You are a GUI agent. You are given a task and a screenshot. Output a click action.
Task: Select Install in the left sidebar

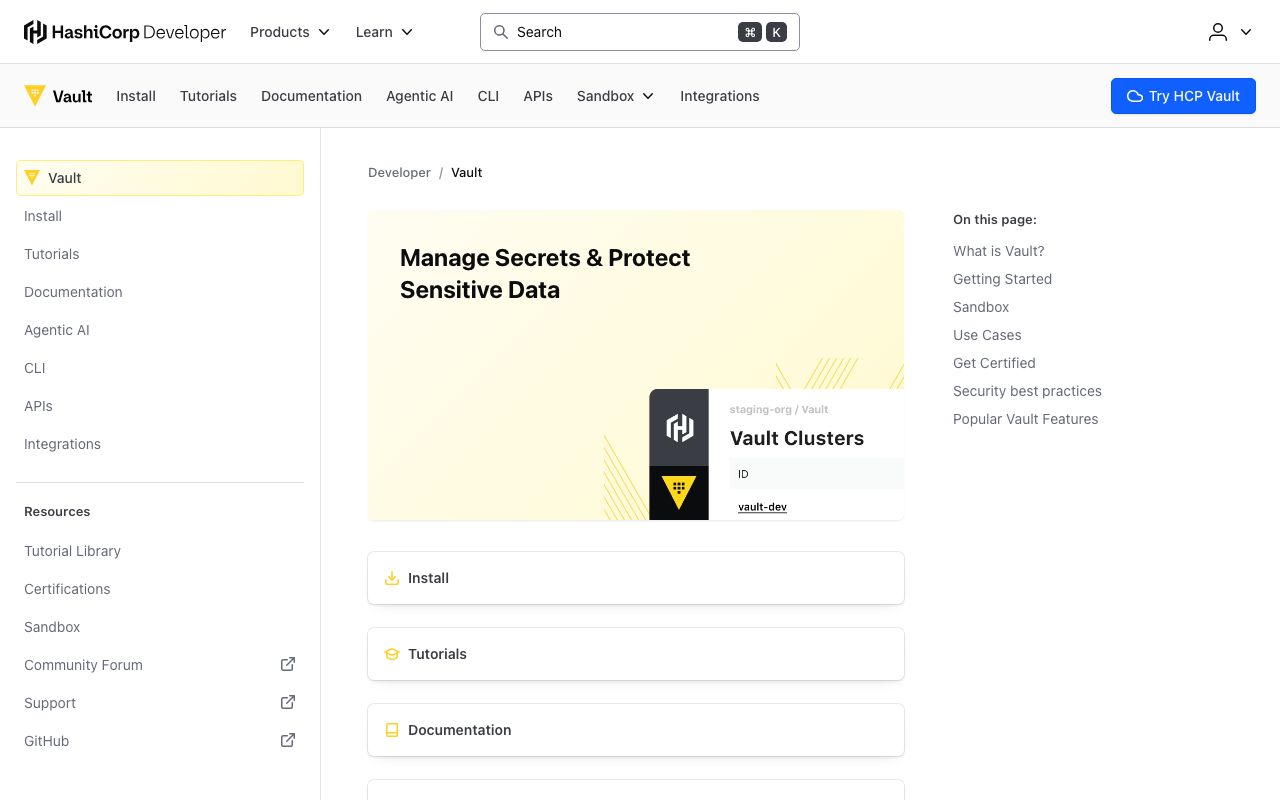[x=160, y=216]
